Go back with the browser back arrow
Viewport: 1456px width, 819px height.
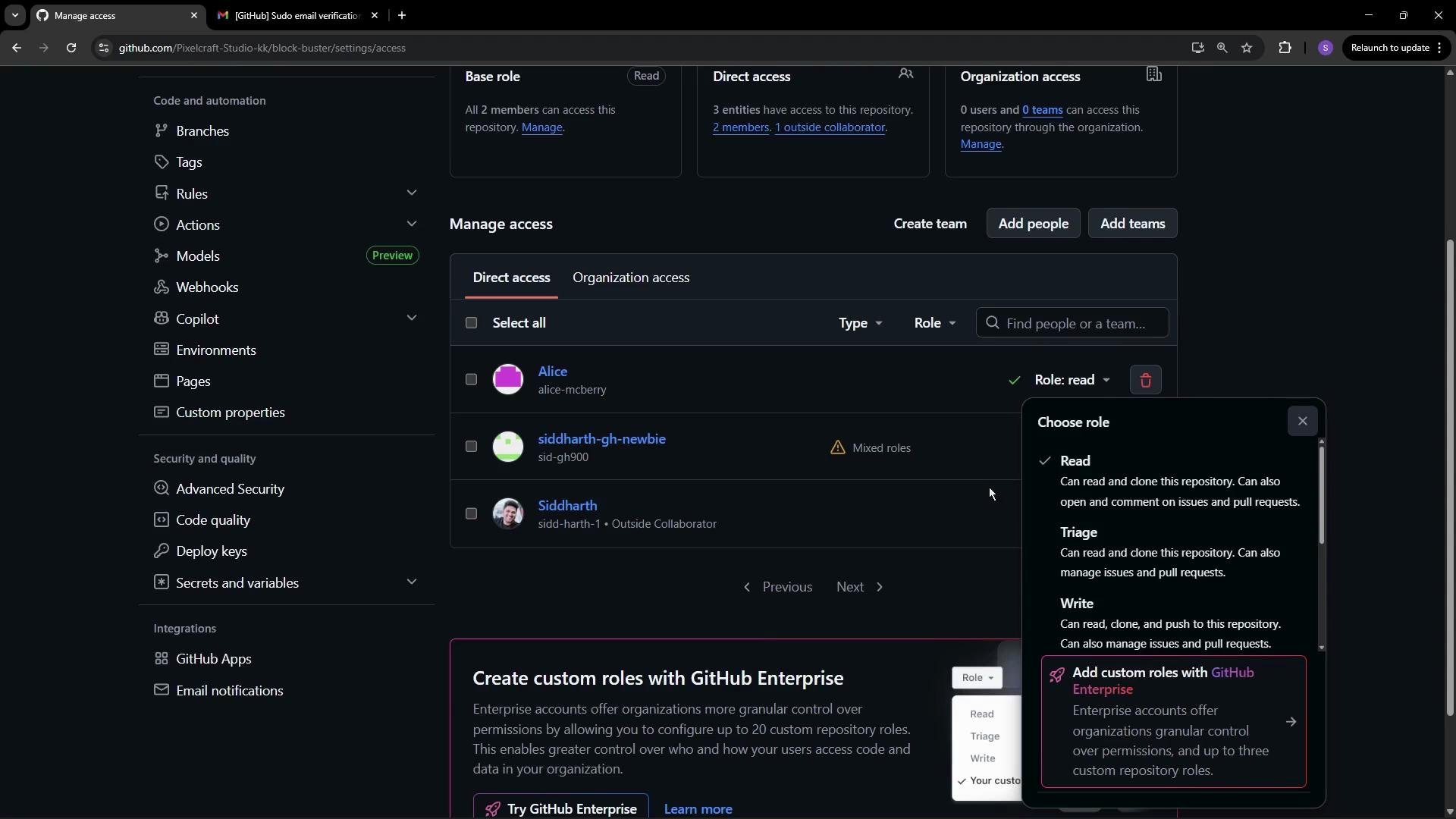pos(17,48)
